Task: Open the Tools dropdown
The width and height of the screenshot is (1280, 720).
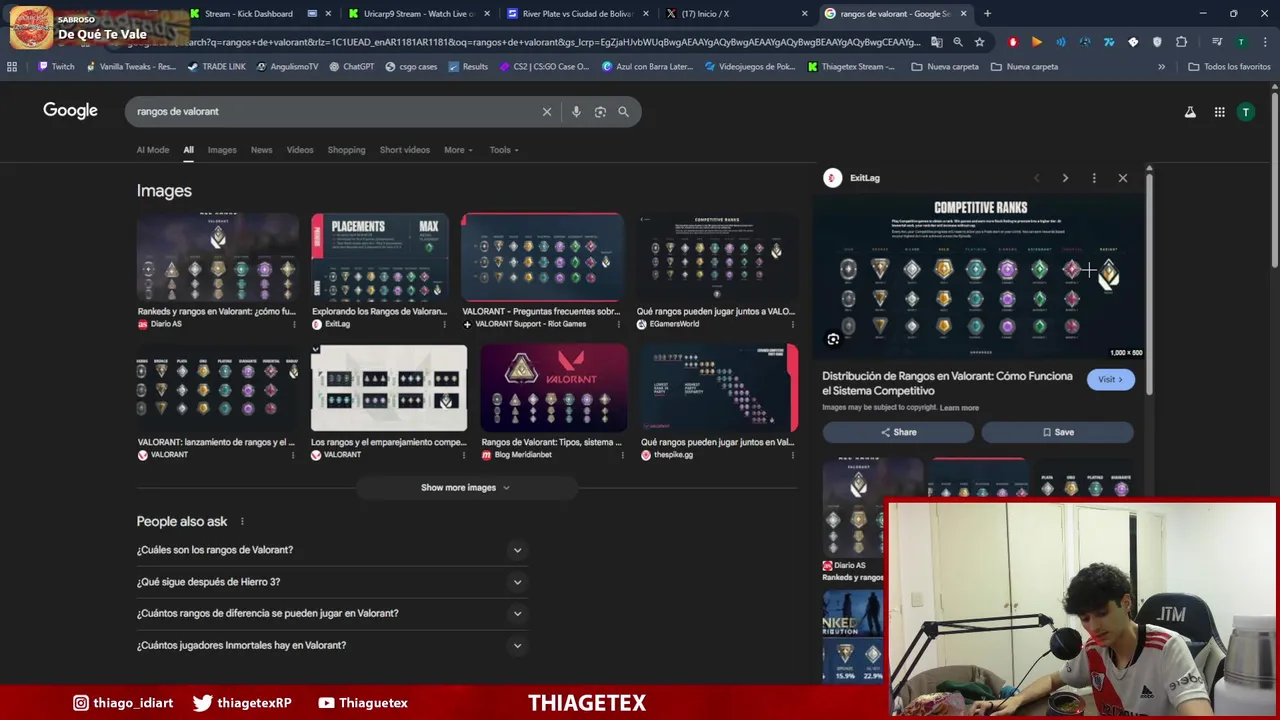Action: coord(504,150)
